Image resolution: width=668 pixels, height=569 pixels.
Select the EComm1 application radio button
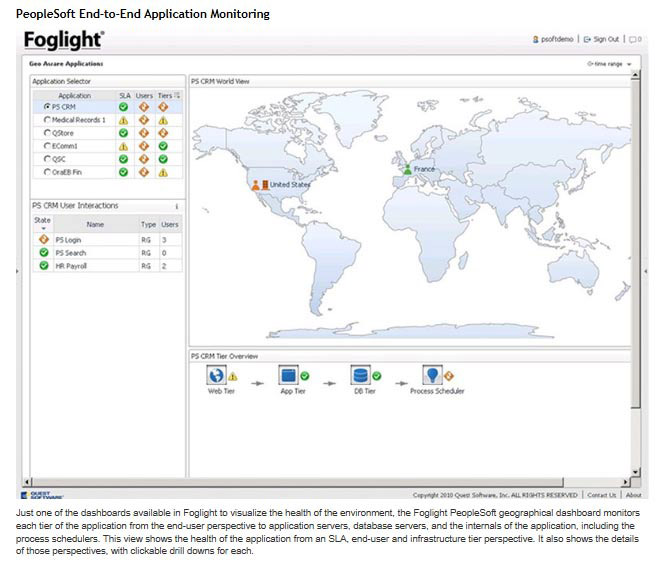click(x=47, y=146)
